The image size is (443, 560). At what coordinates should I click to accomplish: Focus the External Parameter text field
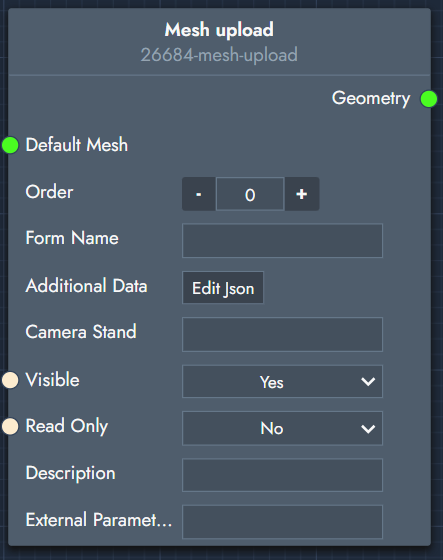tap(282, 522)
